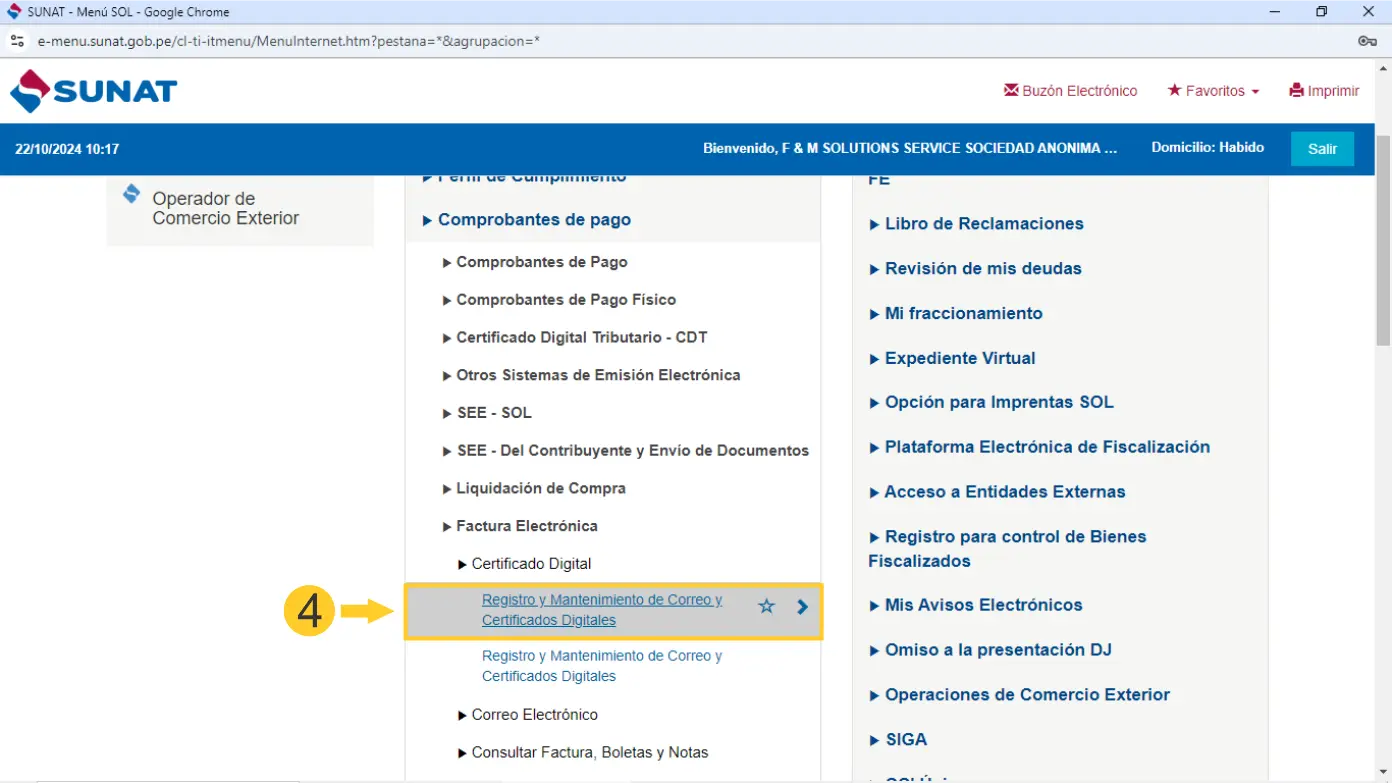Open second Registro y Mantenimiento de Correo link
Image resolution: width=1392 pixels, height=783 pixels.
(601, 666)
